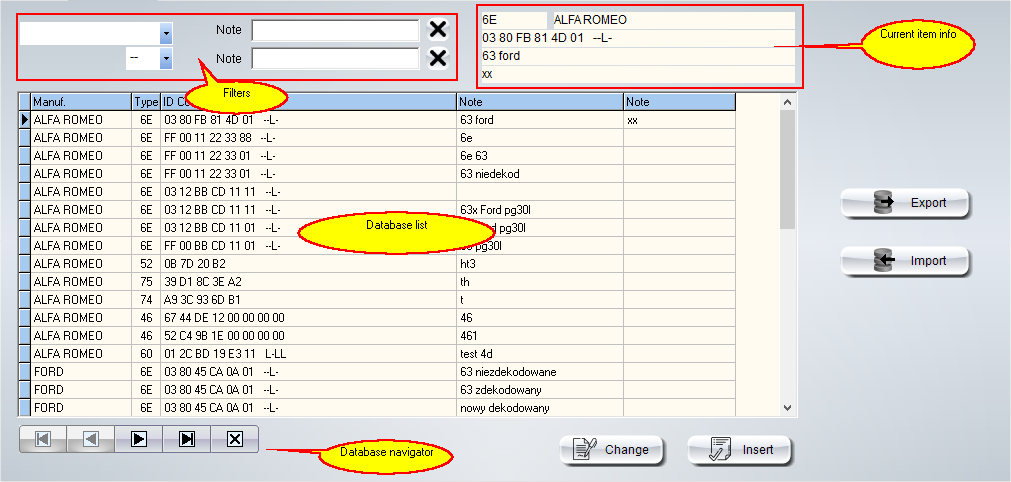
Task: Jump to last database record
Action: click(187, 439)
